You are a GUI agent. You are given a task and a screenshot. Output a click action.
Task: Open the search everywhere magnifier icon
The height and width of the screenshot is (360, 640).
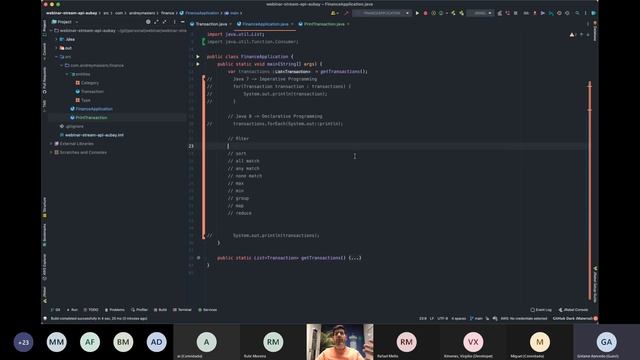577,13
